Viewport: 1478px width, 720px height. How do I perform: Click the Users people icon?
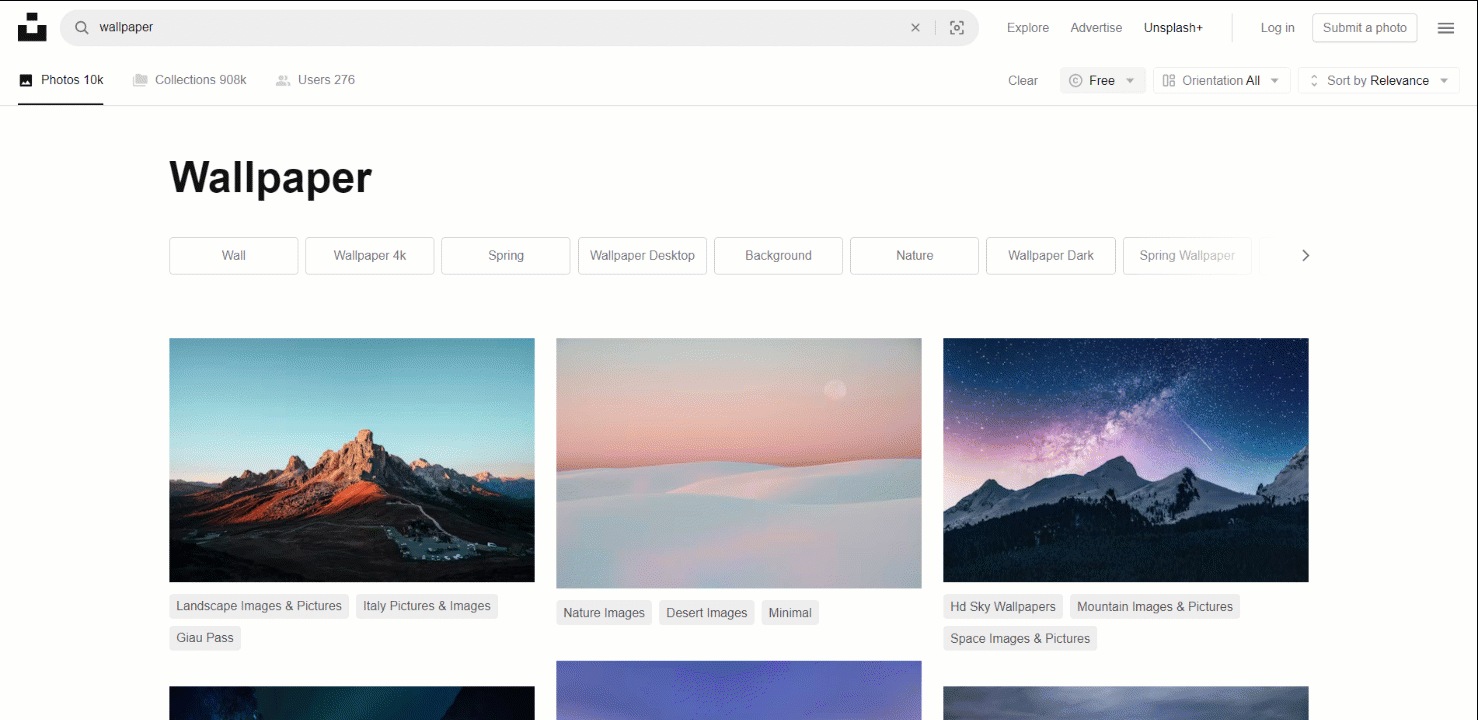(281, 79)
